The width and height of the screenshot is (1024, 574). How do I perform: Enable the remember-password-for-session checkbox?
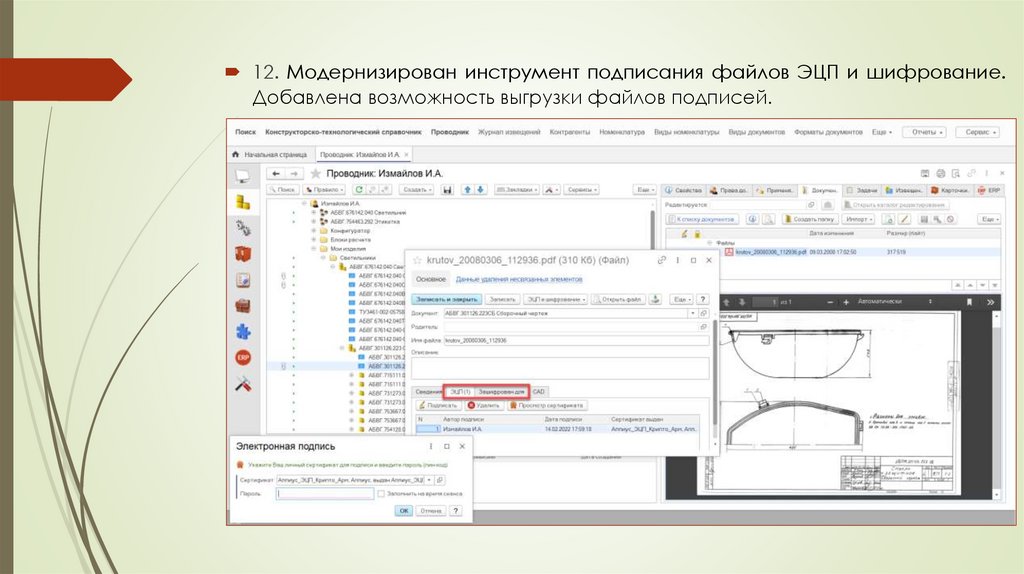coord(381,494)
